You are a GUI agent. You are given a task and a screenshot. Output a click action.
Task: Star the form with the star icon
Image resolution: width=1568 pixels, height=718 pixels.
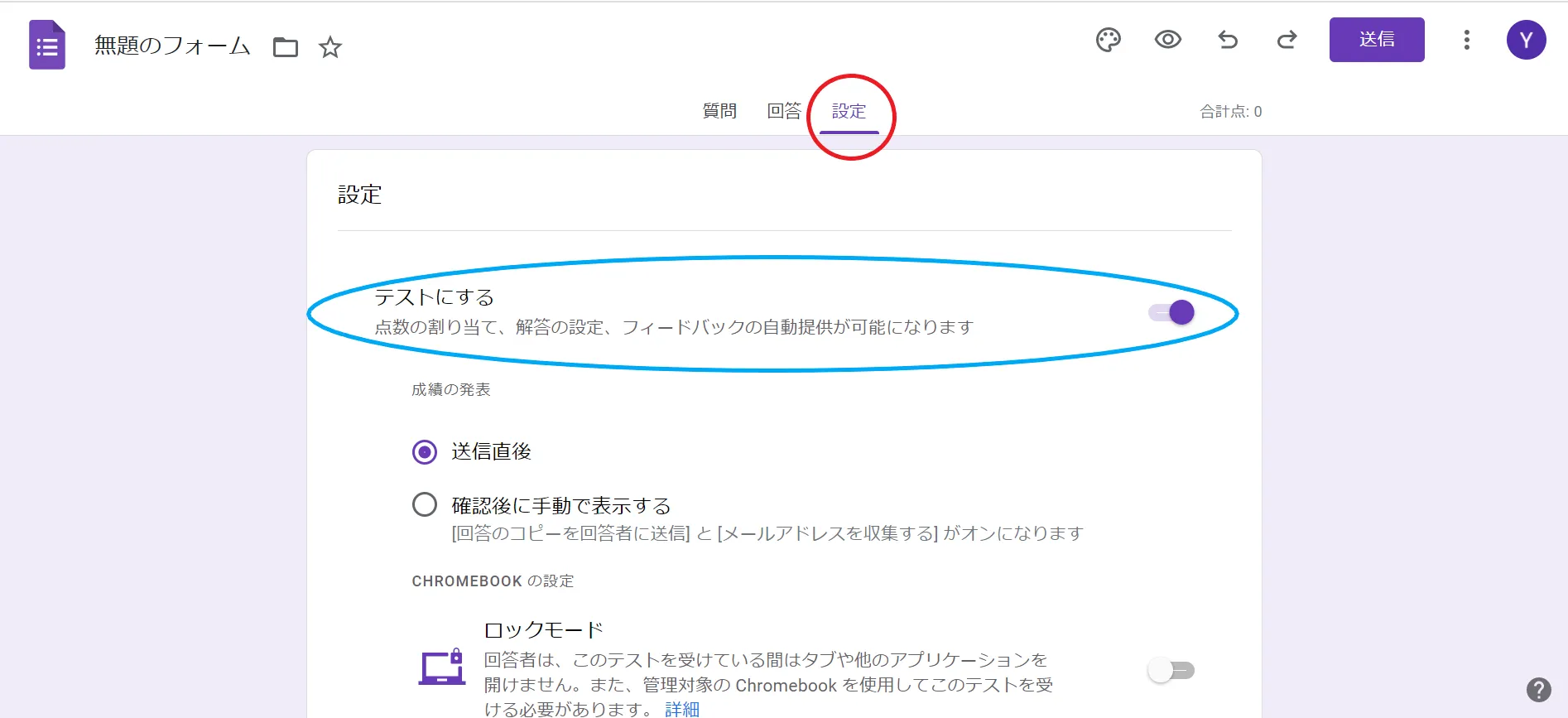[x=330, y=47]
